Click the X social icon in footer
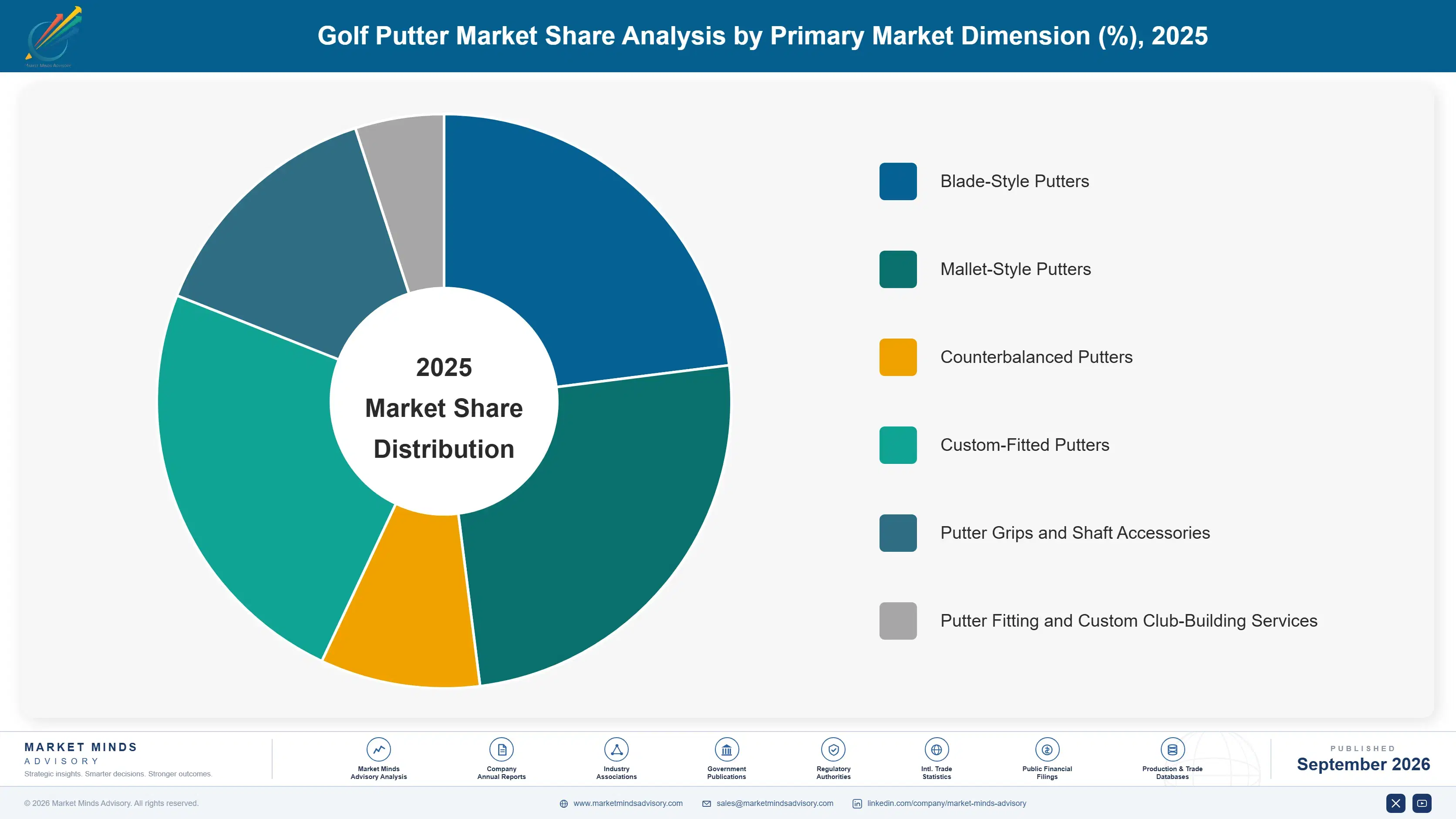The height and width of the screenshot is (819, 1456). point(1395,803)
